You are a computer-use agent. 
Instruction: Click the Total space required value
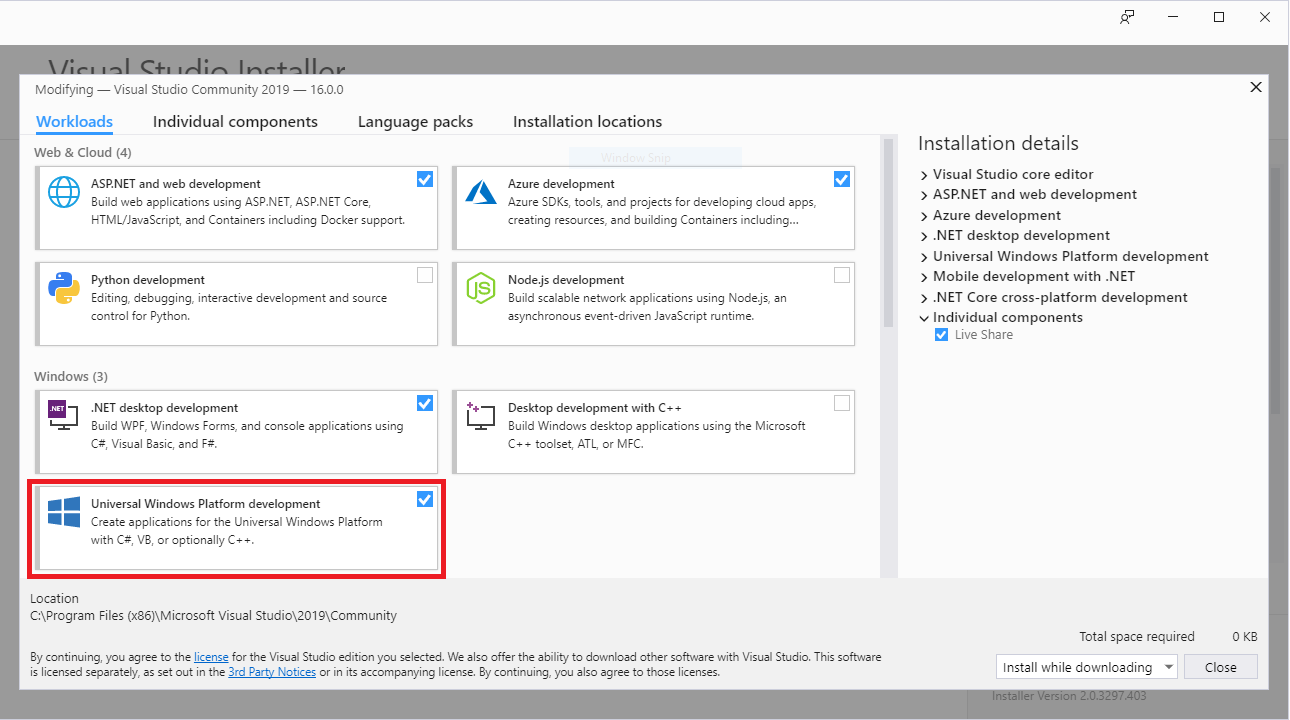(1245, 637)
